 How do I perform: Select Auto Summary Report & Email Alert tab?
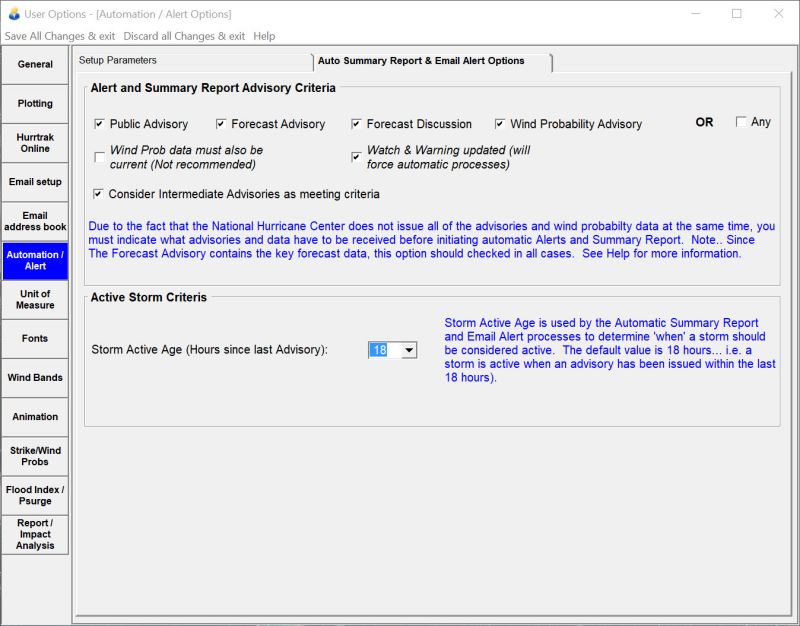421,61
